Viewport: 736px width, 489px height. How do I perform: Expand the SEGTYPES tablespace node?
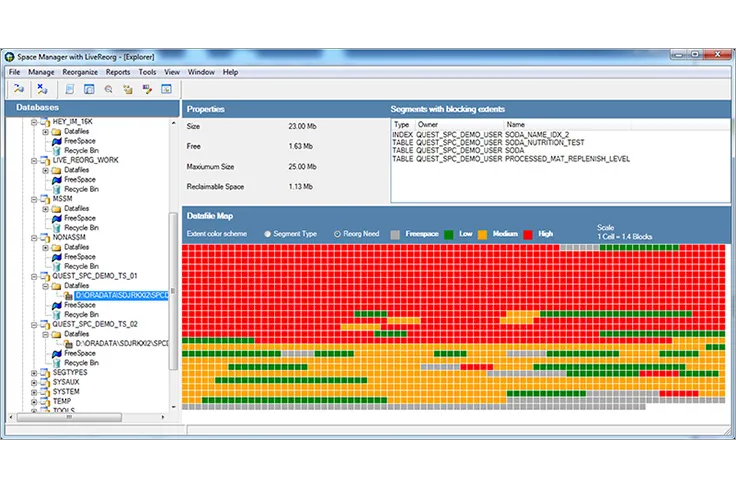click(x=34, y=373)
